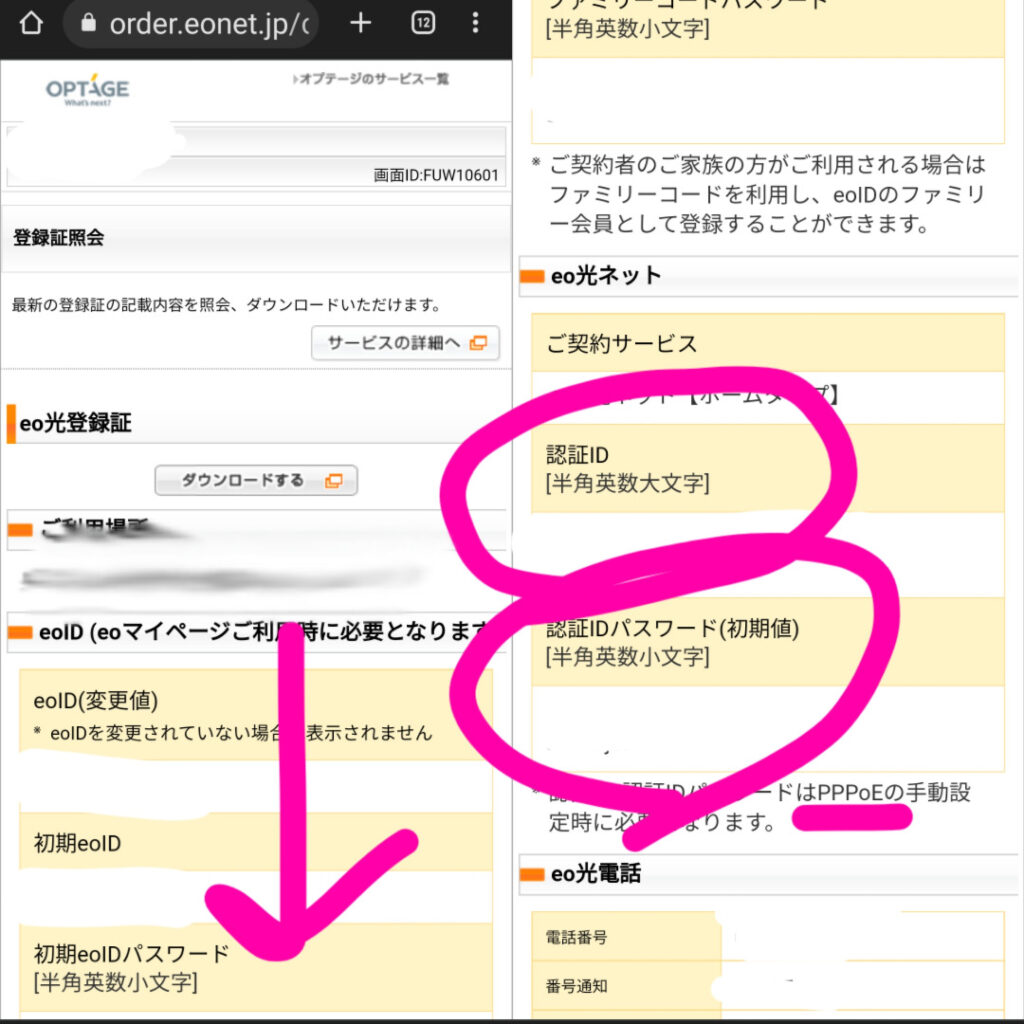Click the ご契約サービス label
Image resolution: width=1024 pixels, height=1024 pixels.
click(622, 344)
